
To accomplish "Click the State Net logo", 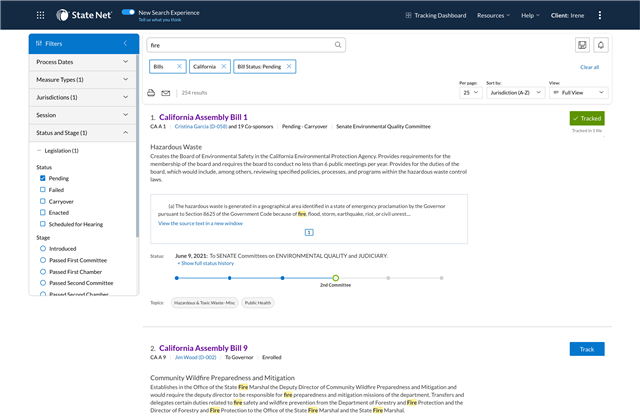I will point(84,15).
